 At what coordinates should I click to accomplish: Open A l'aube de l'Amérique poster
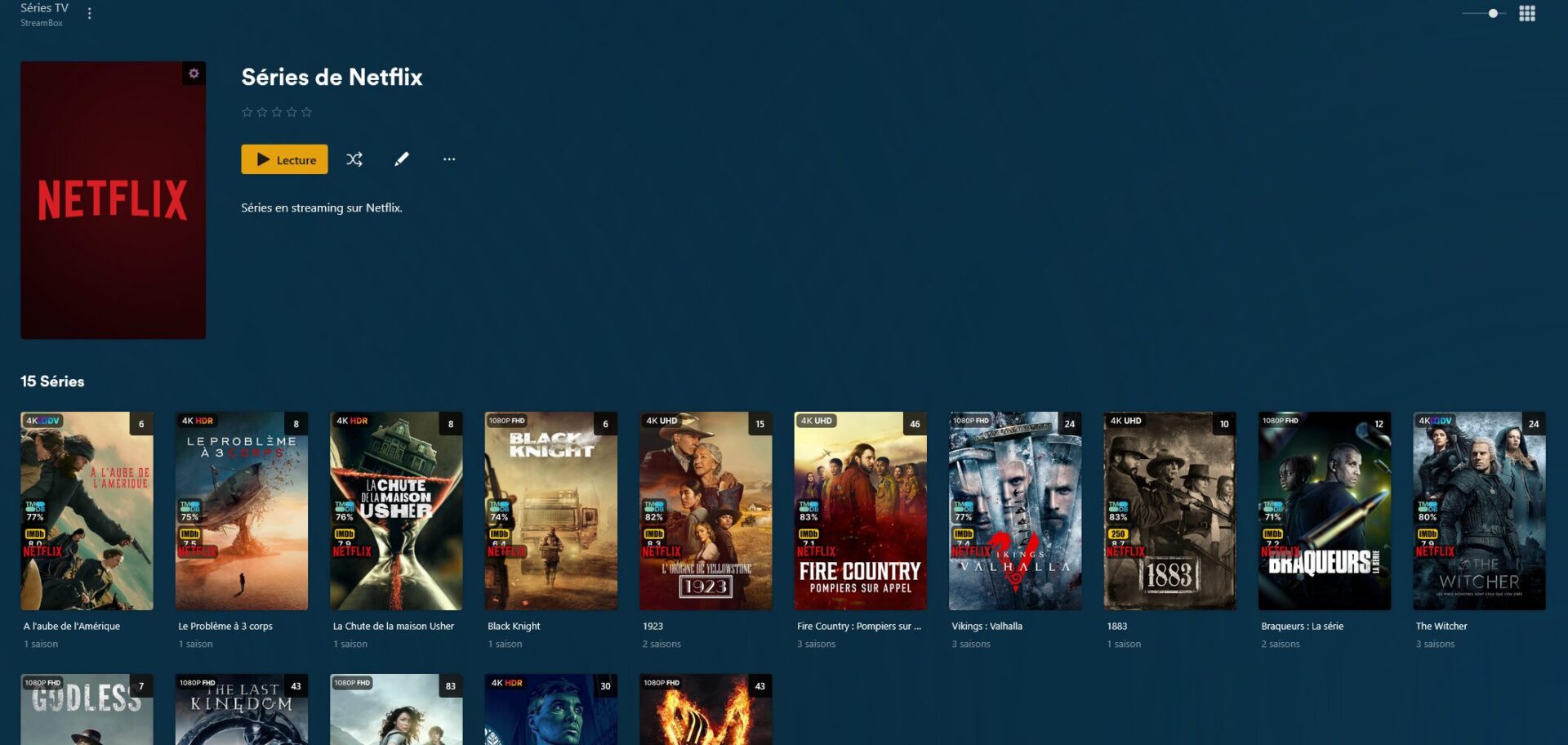(87, 511)
